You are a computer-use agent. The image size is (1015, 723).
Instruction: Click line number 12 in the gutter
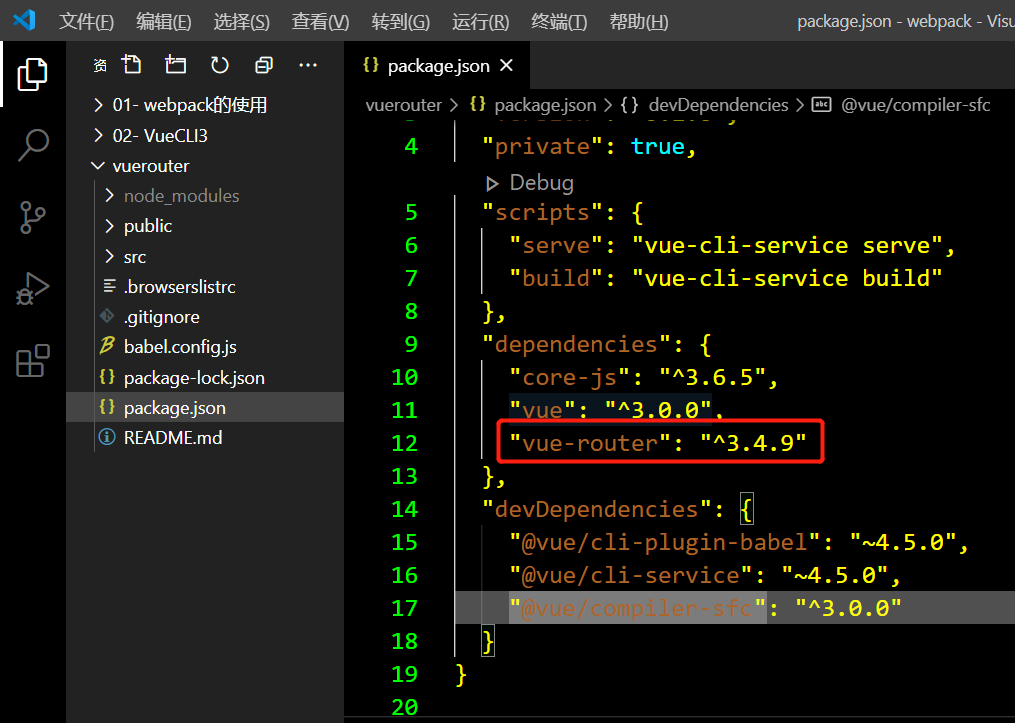coord(405,443)
